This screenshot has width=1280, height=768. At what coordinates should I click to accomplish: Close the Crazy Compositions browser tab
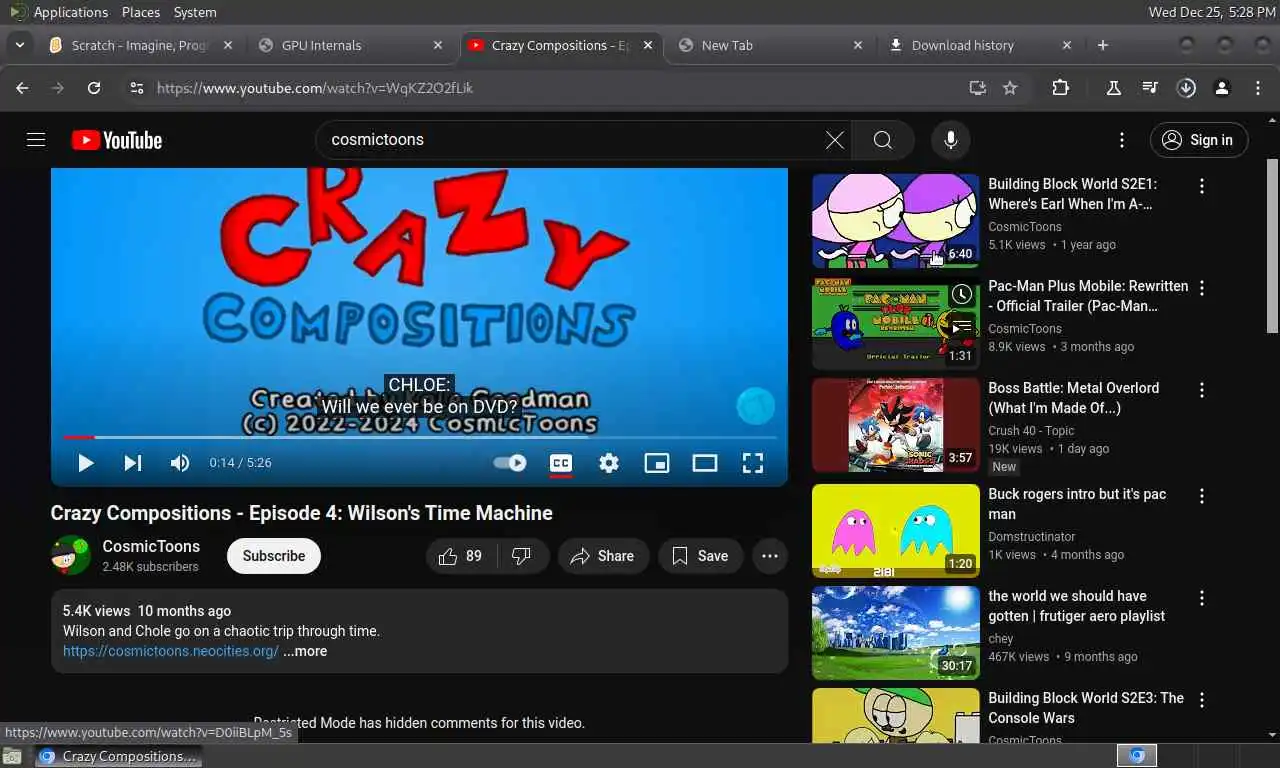(648, 45)
